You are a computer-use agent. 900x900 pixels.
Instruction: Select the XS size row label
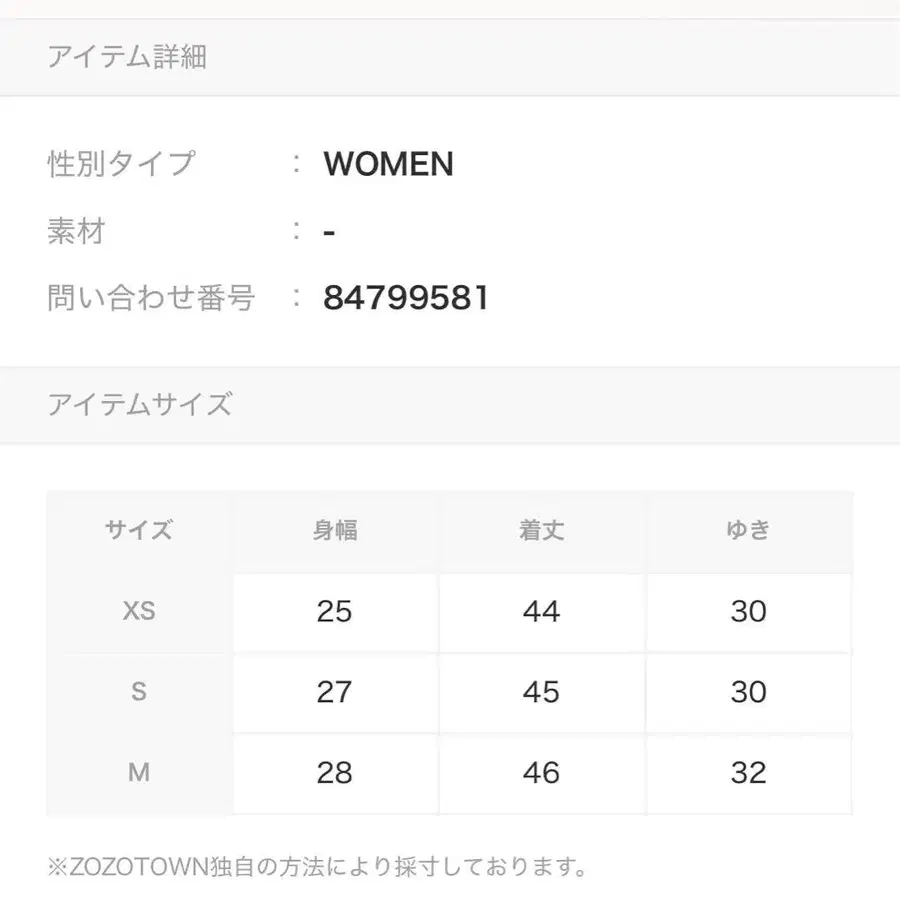click(x=139, y=611)
